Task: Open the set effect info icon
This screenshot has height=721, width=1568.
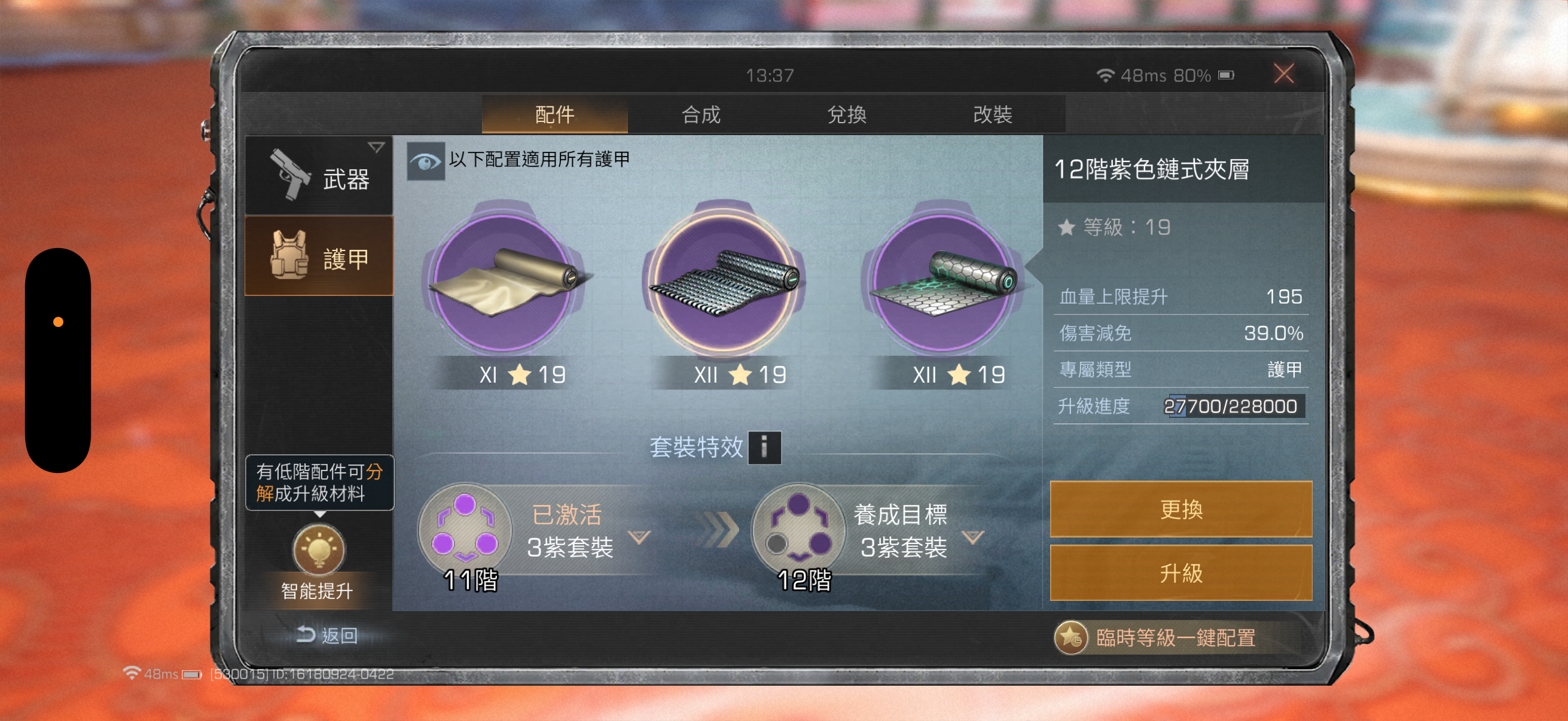Action: pos(764,448)
